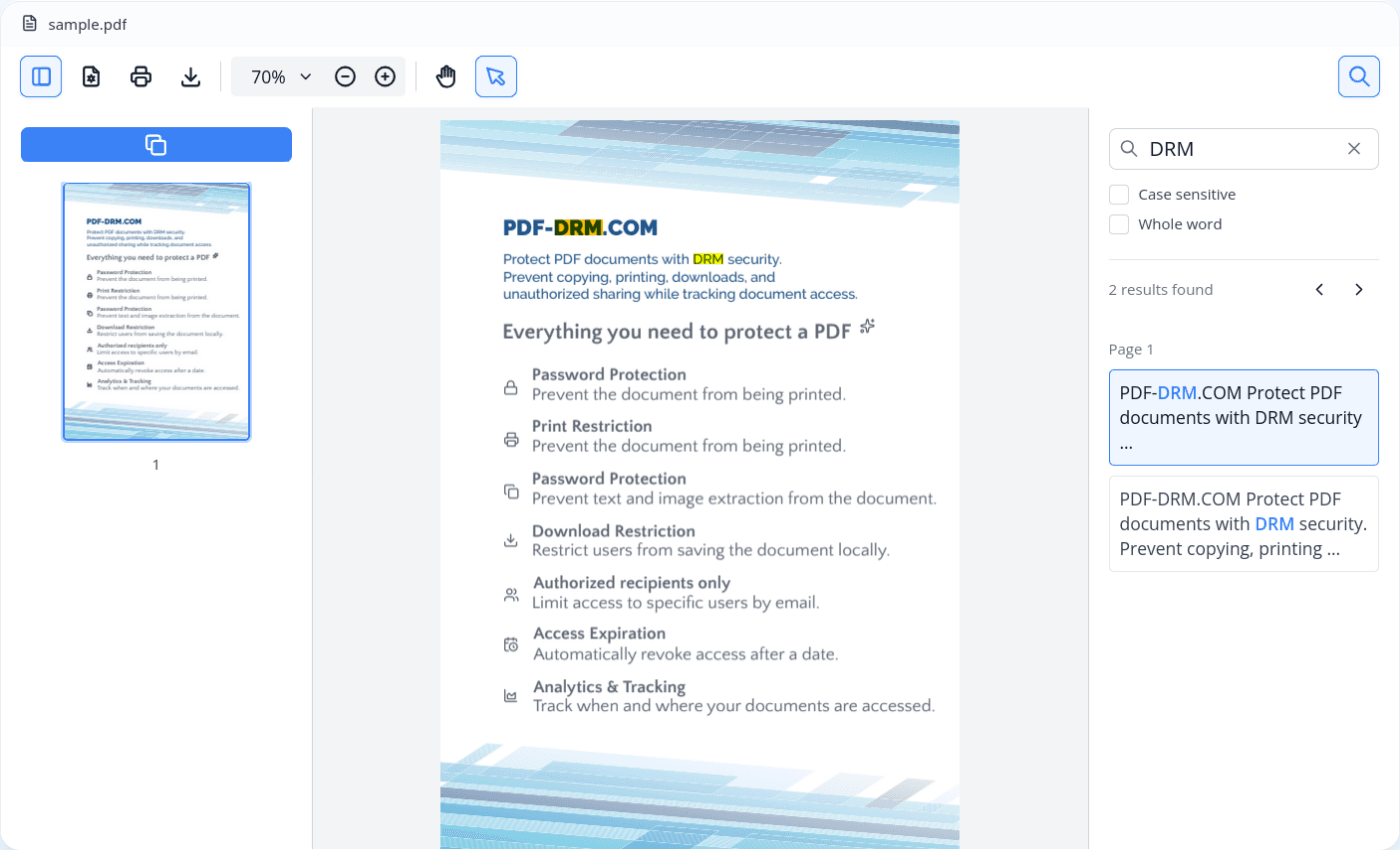The image size is (1400, 850).
Task: Click 'Automatically revoke access after a date.'
Action: click(x=685, y=654)
